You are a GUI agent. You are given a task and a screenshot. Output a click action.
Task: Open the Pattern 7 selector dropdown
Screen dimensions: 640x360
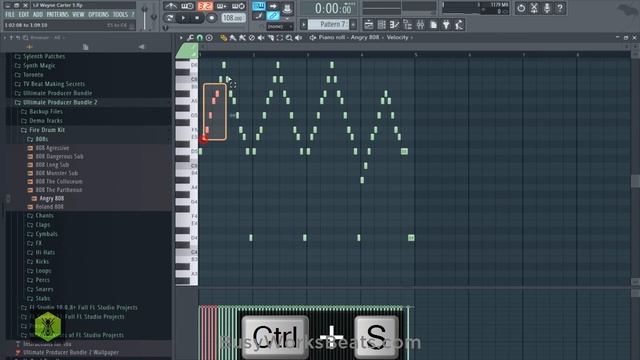329,24
